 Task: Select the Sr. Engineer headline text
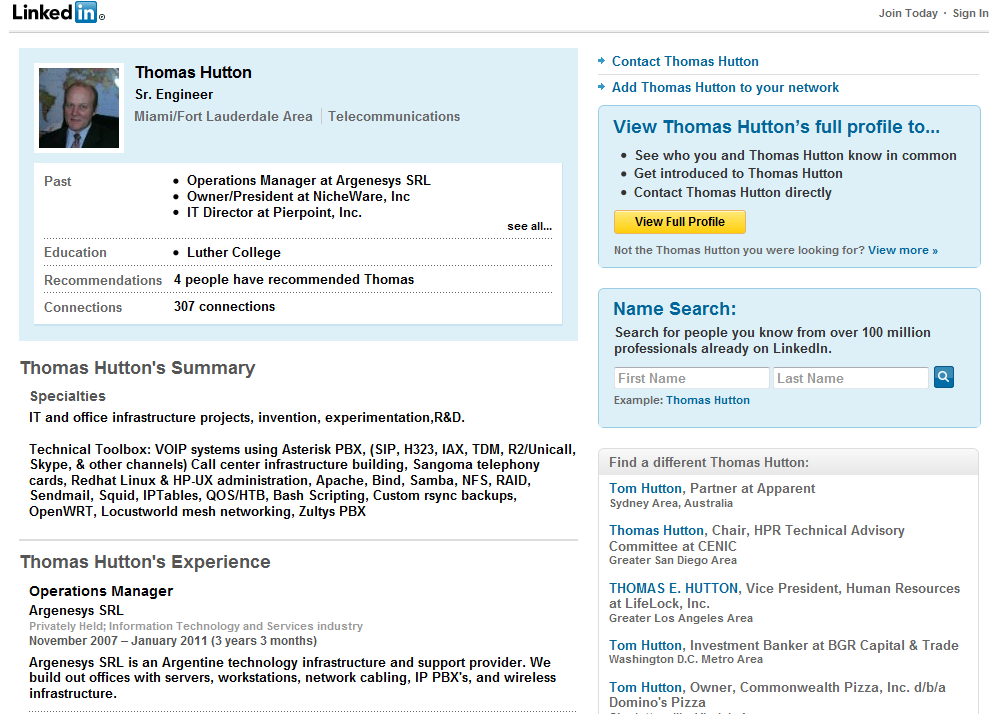tap(174, 94)
